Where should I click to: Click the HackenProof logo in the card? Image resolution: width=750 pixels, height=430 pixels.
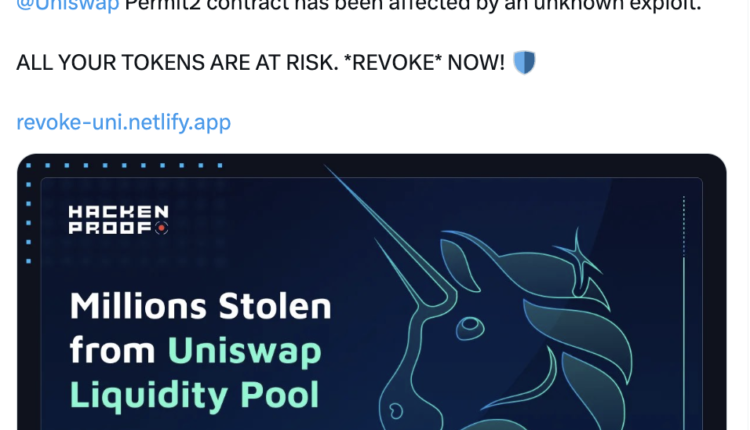pyautogui.click(x=119, y=220)
